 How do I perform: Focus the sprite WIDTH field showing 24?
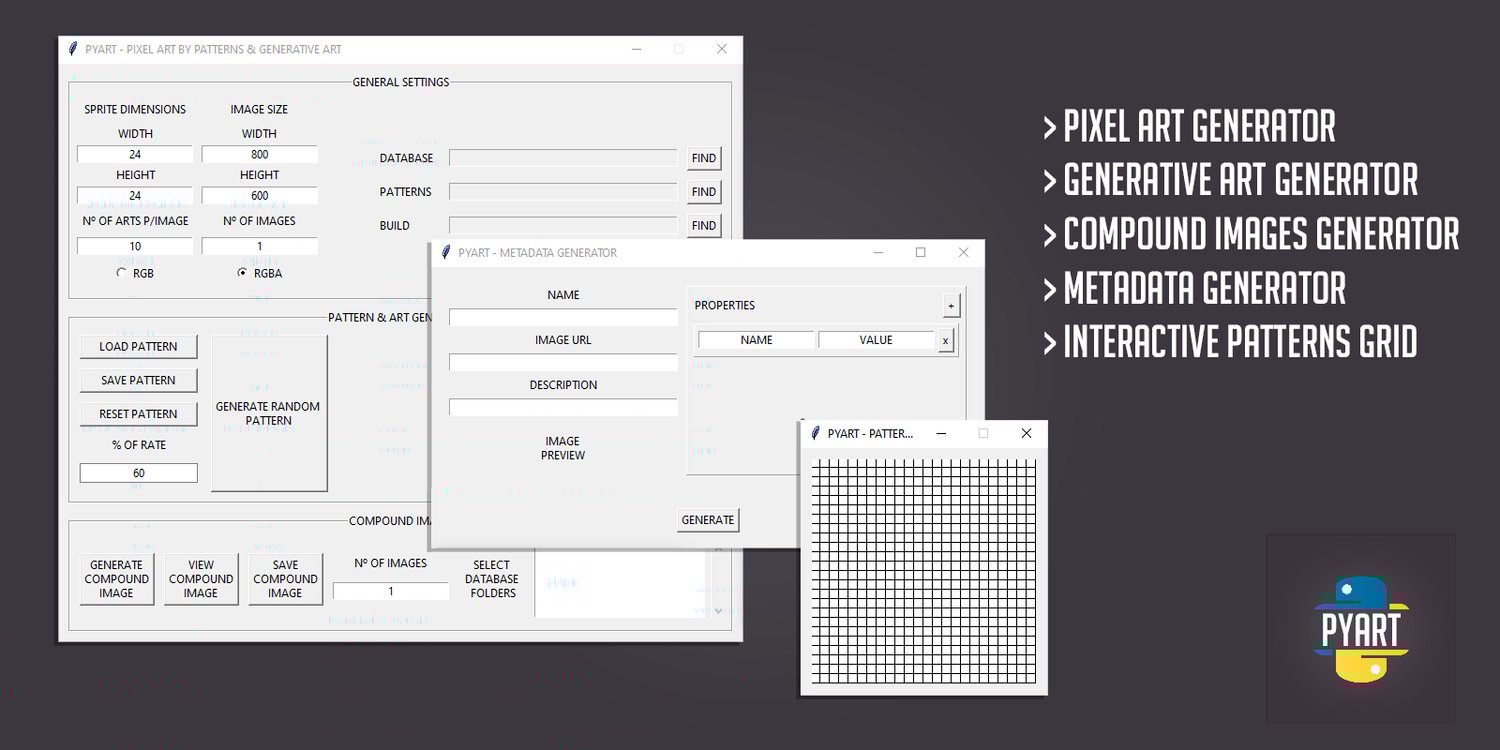click(x=135, y=155)
